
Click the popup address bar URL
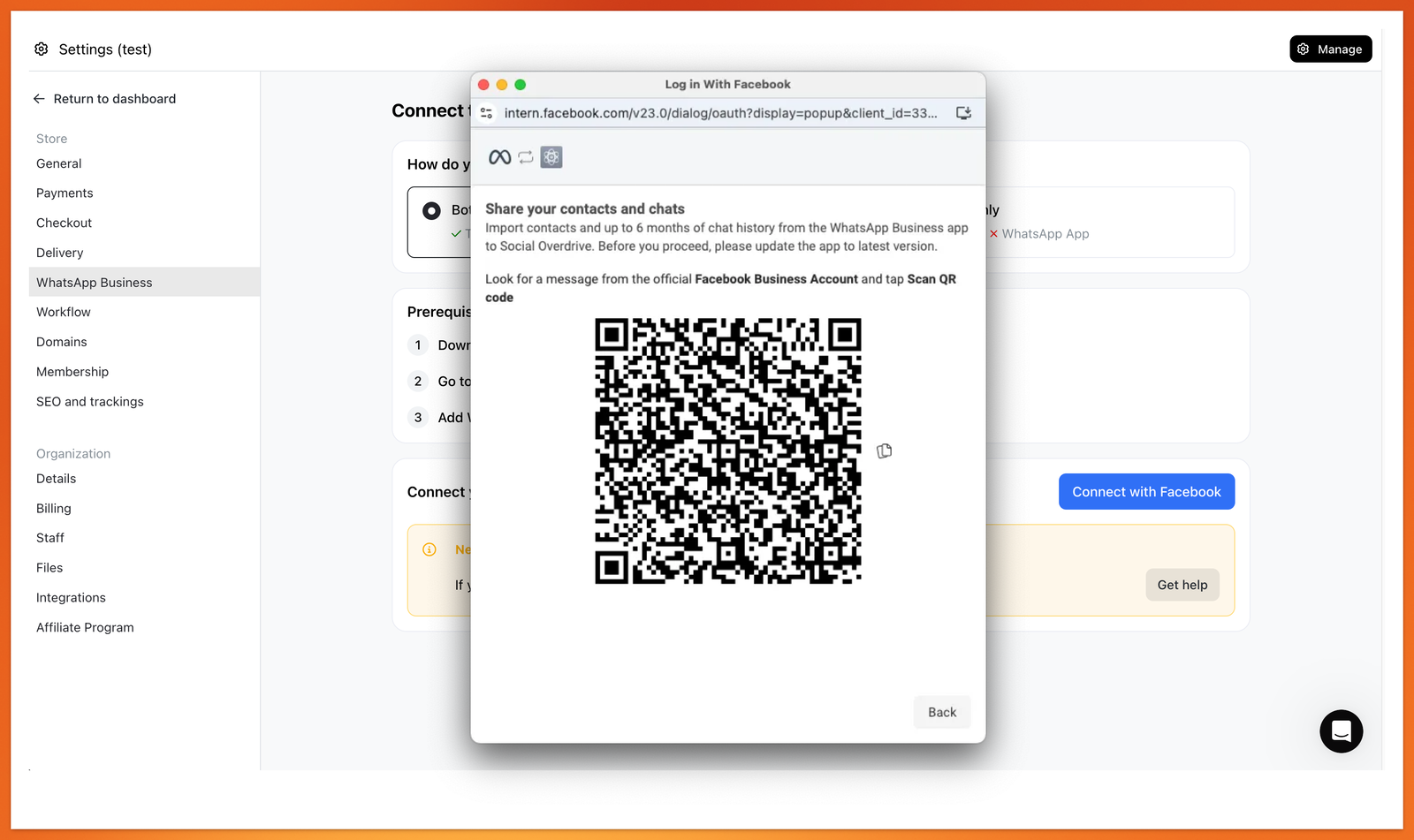(720, 113)
